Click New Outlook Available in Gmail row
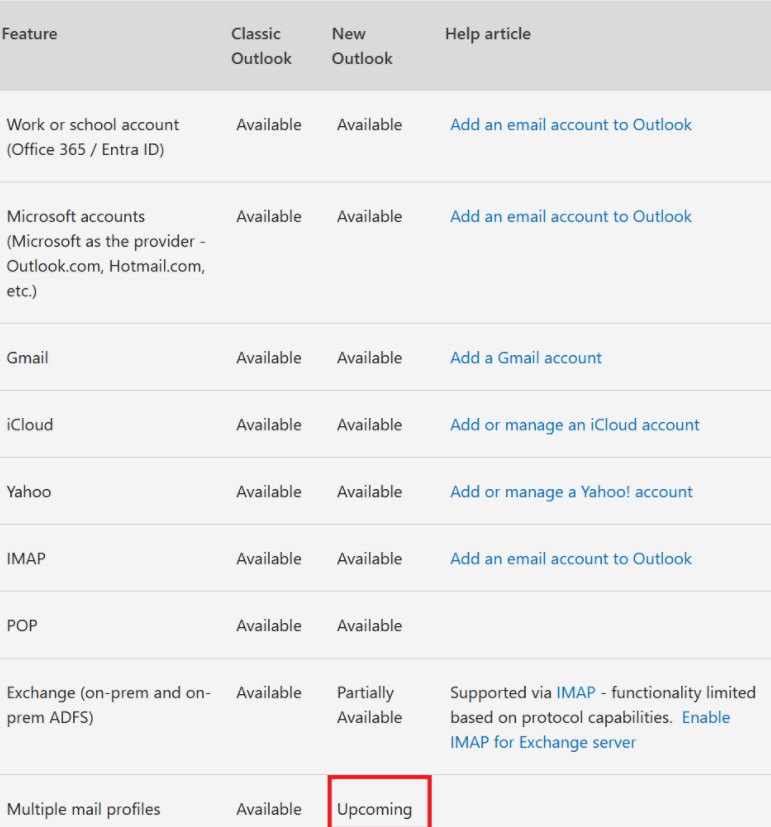Screen dimensions: 771x827 pyautogui.click(x=369, y=358)
